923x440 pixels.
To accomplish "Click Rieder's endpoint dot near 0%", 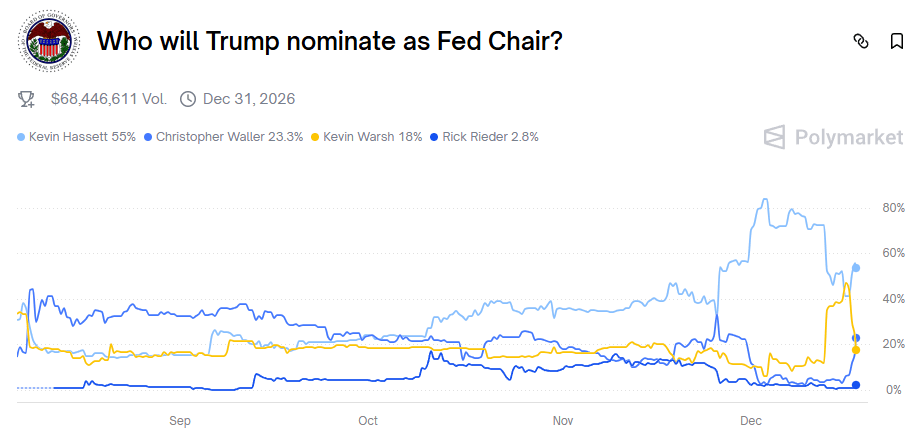I will pos(856,385).
